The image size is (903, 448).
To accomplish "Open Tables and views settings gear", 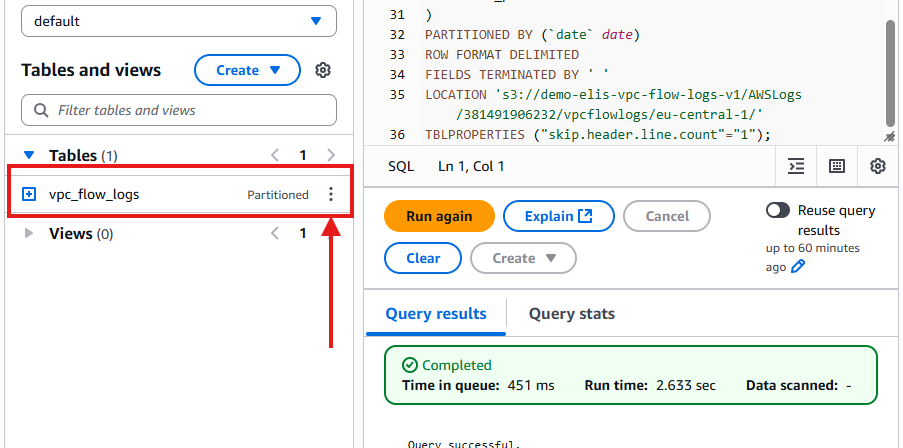I will point(322,70).
